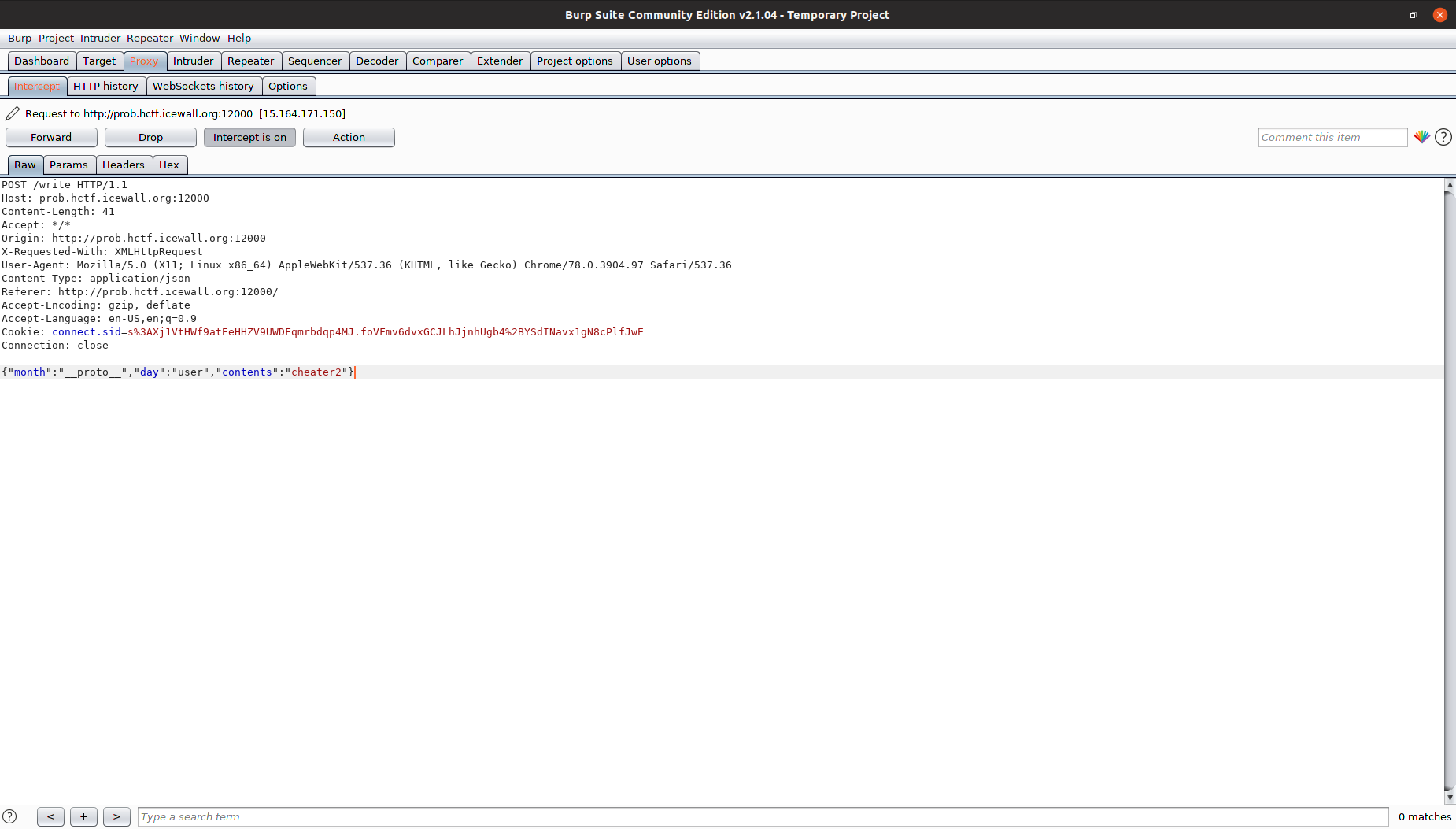The image size is (1456, 829).
Task: Select the Raw request view tab
Action: 25,165
